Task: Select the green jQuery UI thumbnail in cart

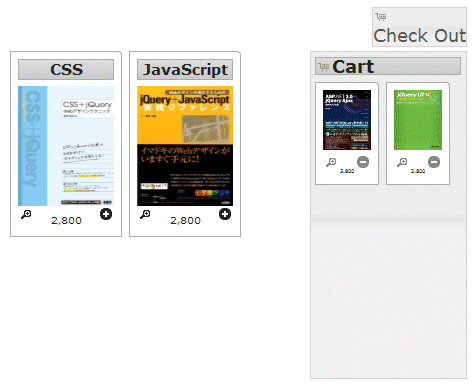Action: click(418, 120)
